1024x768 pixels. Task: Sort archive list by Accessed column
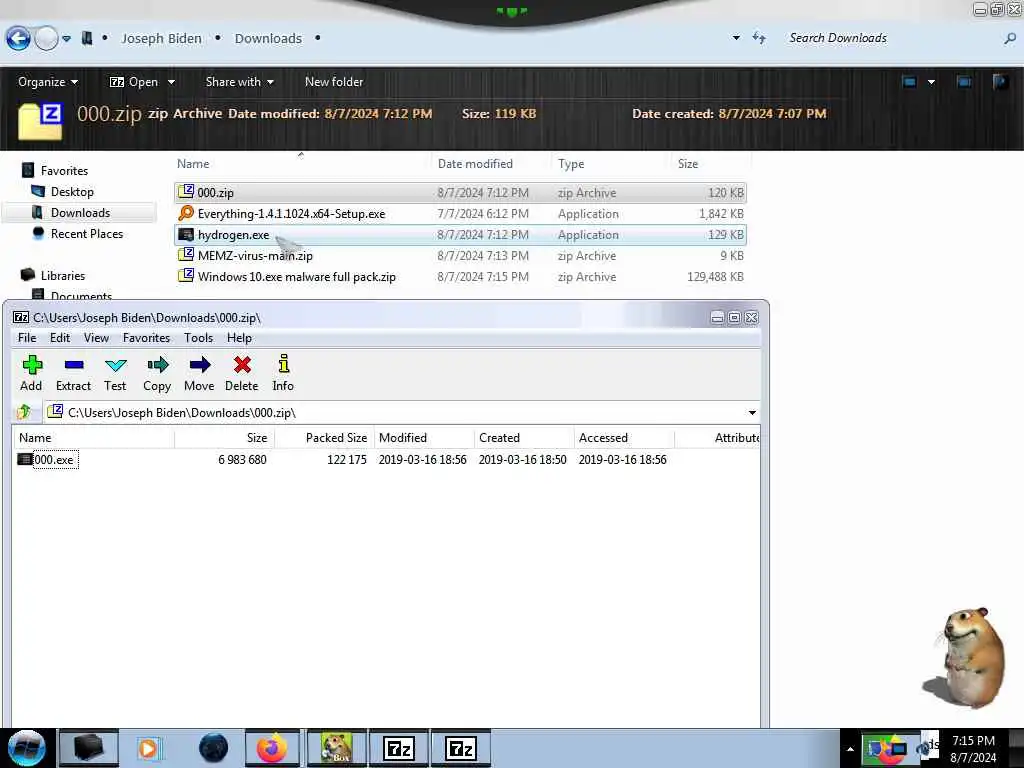pyautogui.click(x=624, y=438)
